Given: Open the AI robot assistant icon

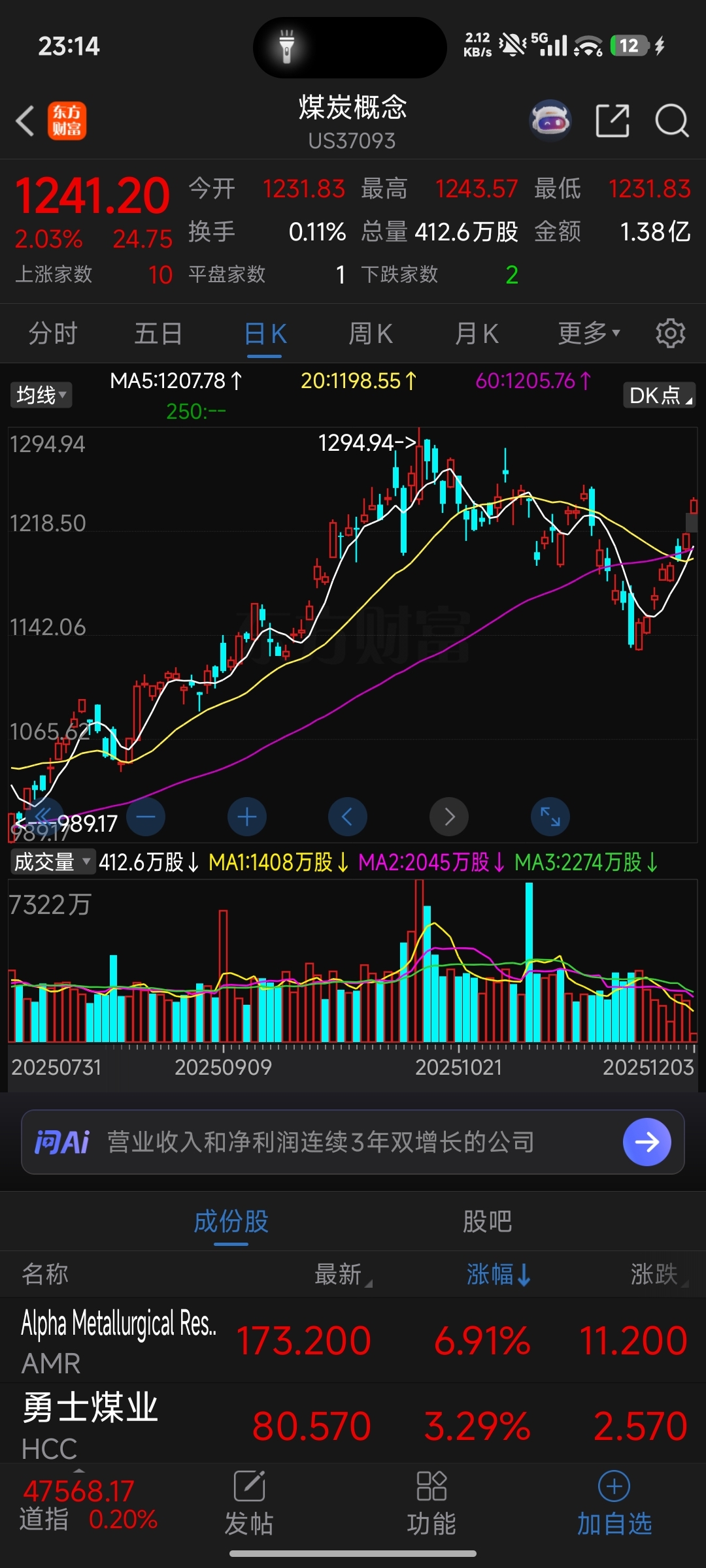Looking at the screenshot, I should (550, 121).
